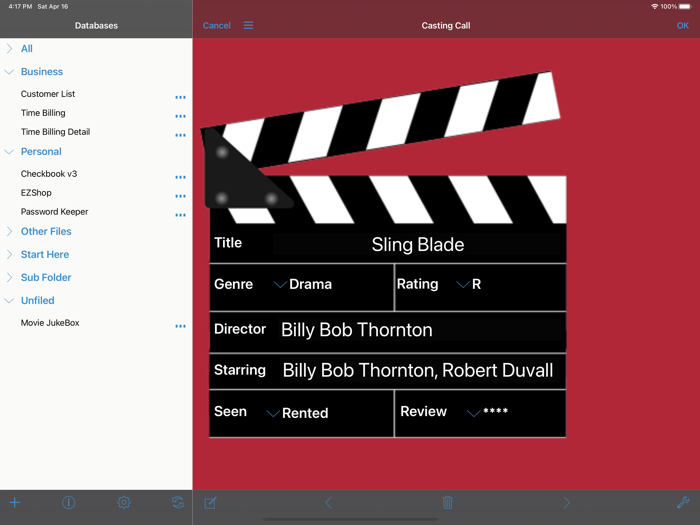Edit the Director field
The image size is (700, 525).
tap(421, 330)
